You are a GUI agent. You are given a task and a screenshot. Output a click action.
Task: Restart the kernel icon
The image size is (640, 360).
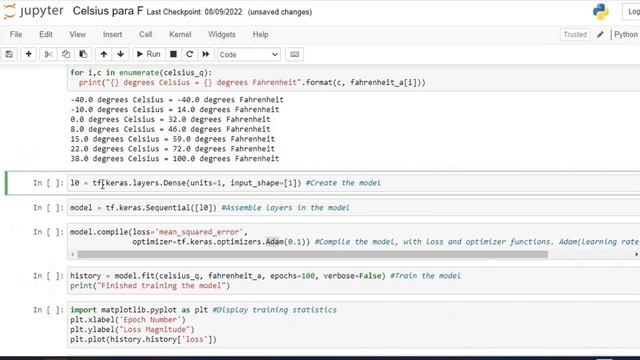click(189, 54)
